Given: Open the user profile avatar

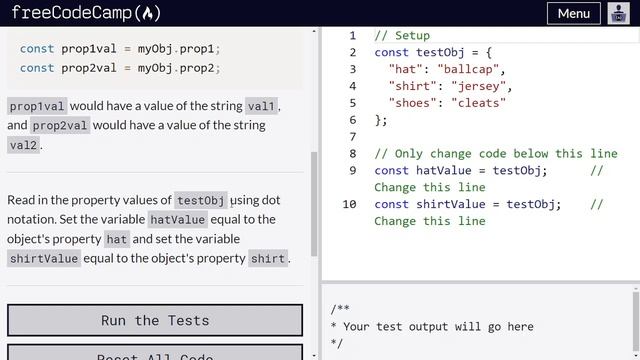Looking at the screenshot, I should tap(618, 13).
